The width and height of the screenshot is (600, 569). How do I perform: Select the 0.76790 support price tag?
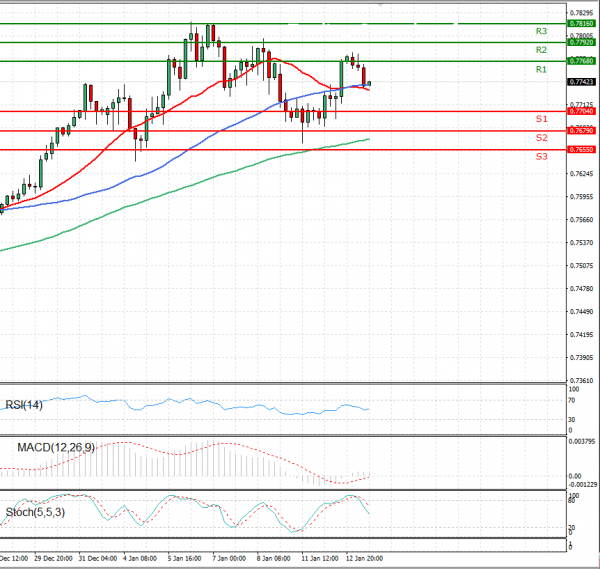[x=582, y=131]
